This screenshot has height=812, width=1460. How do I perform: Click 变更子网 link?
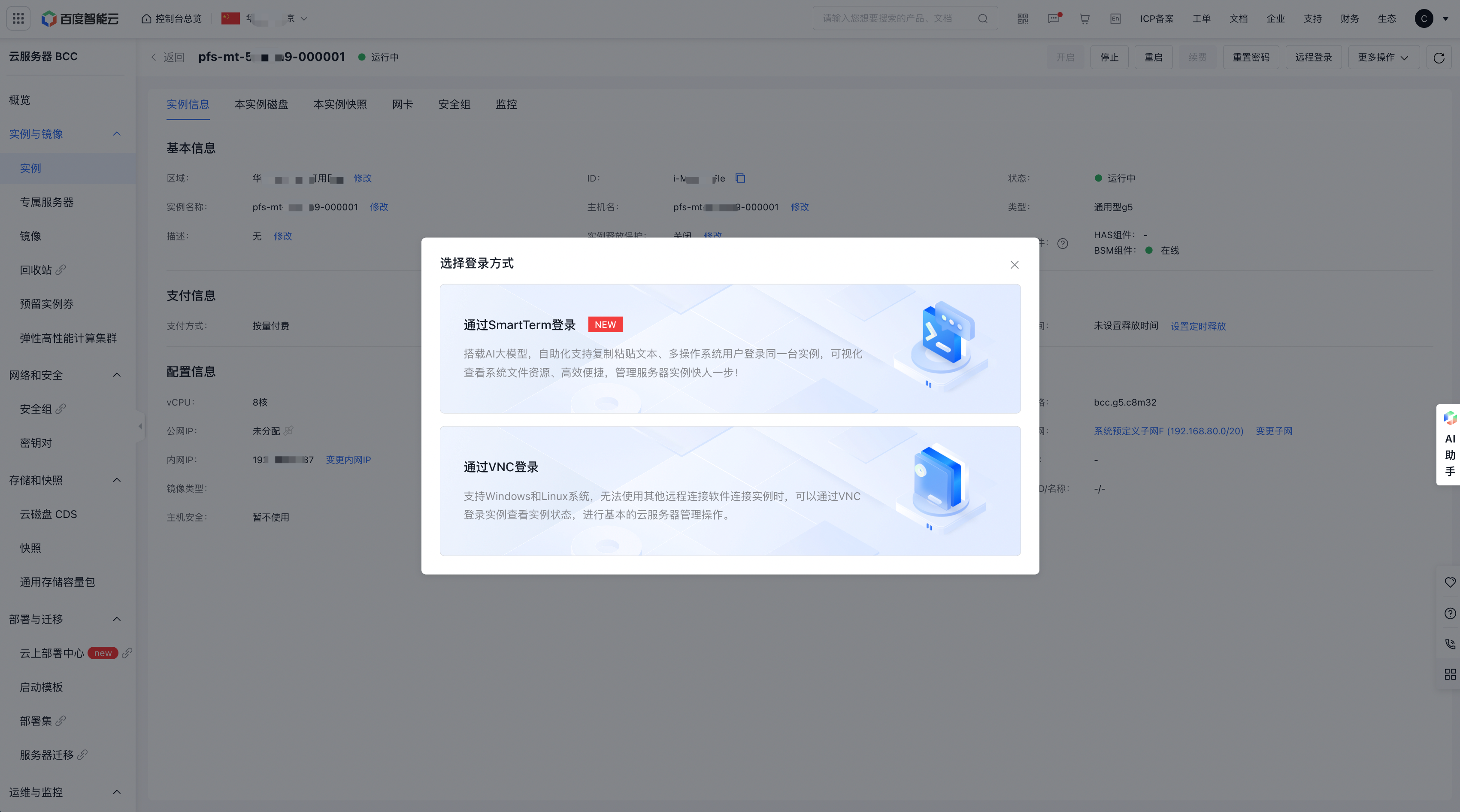tap(1274, 430)
